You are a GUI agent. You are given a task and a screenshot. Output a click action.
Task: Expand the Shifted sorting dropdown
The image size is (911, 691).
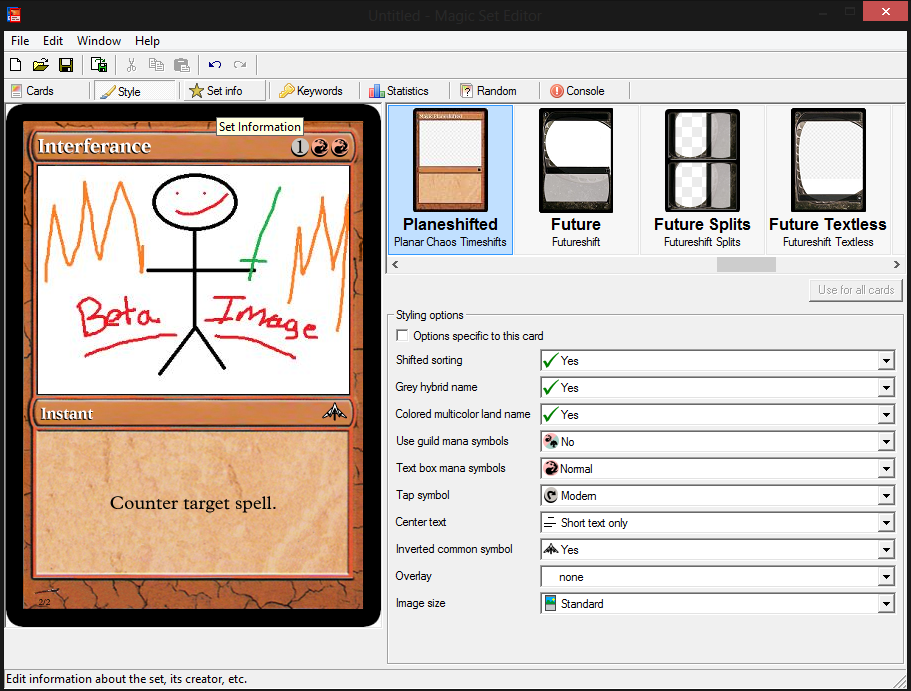tap(886, 361)
